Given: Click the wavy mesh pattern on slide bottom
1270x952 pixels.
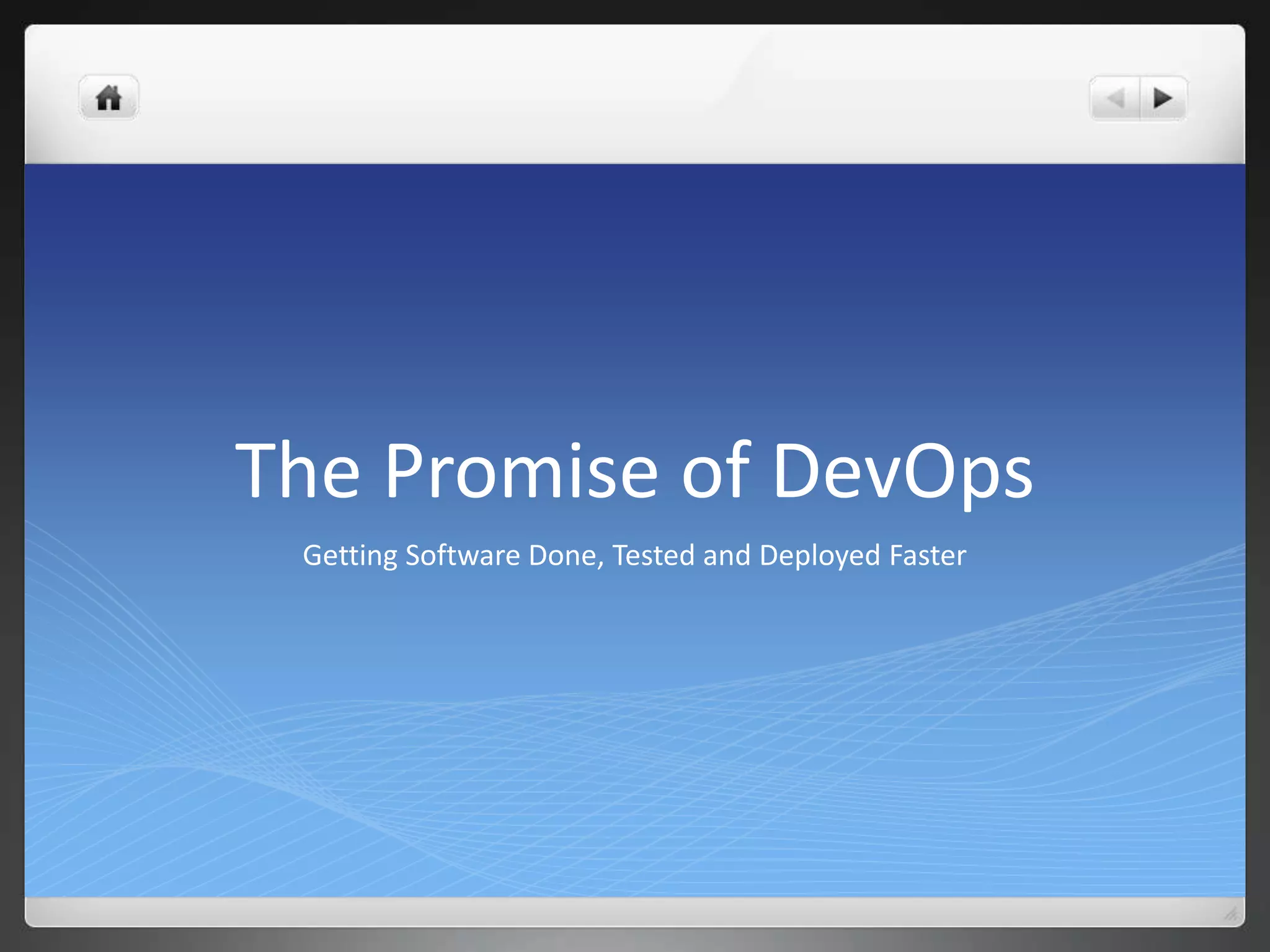Looking at the screenshot, I should (x=620, y=775).
